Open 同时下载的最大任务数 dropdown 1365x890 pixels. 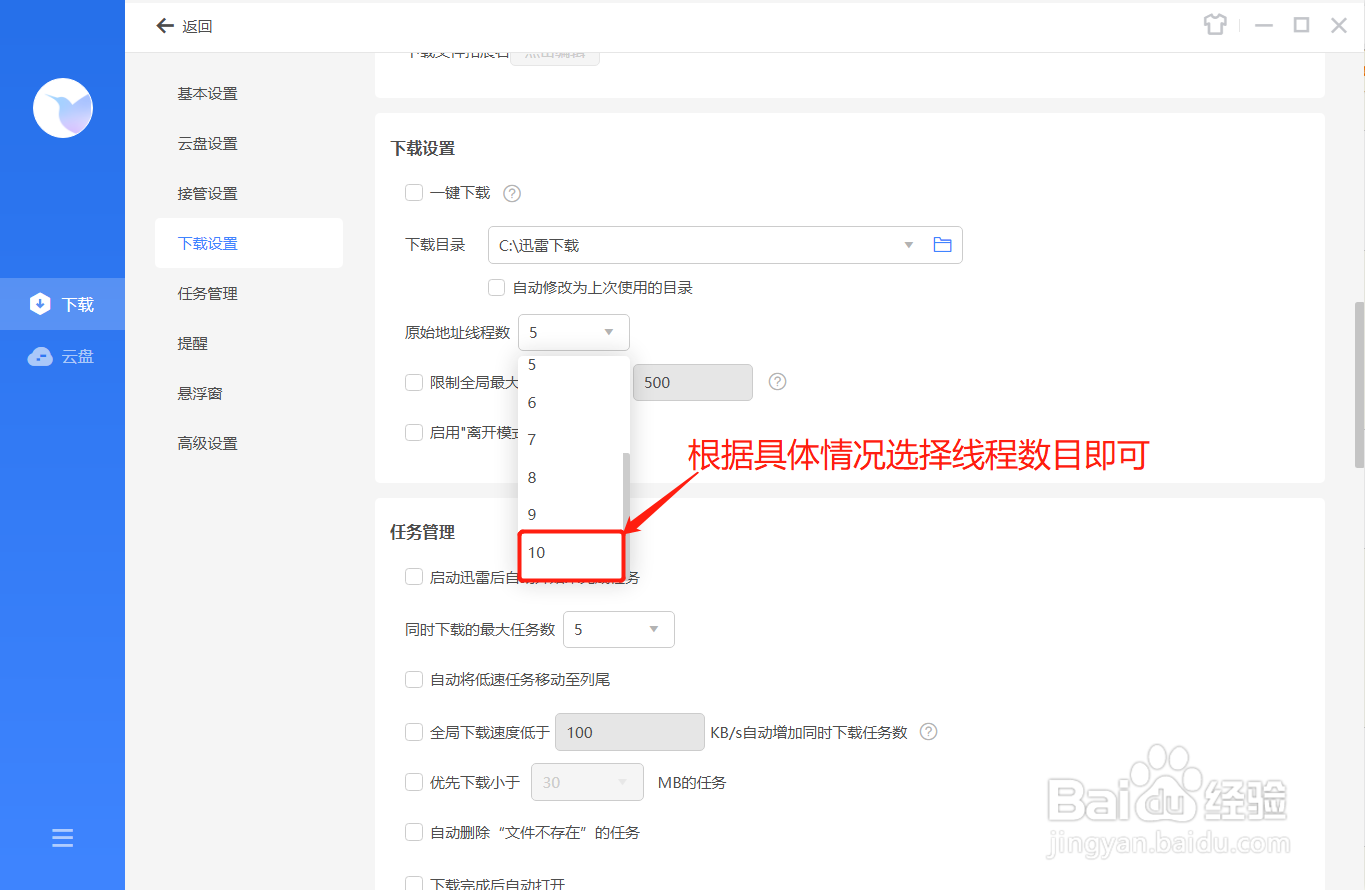click(x=619, y=630)
